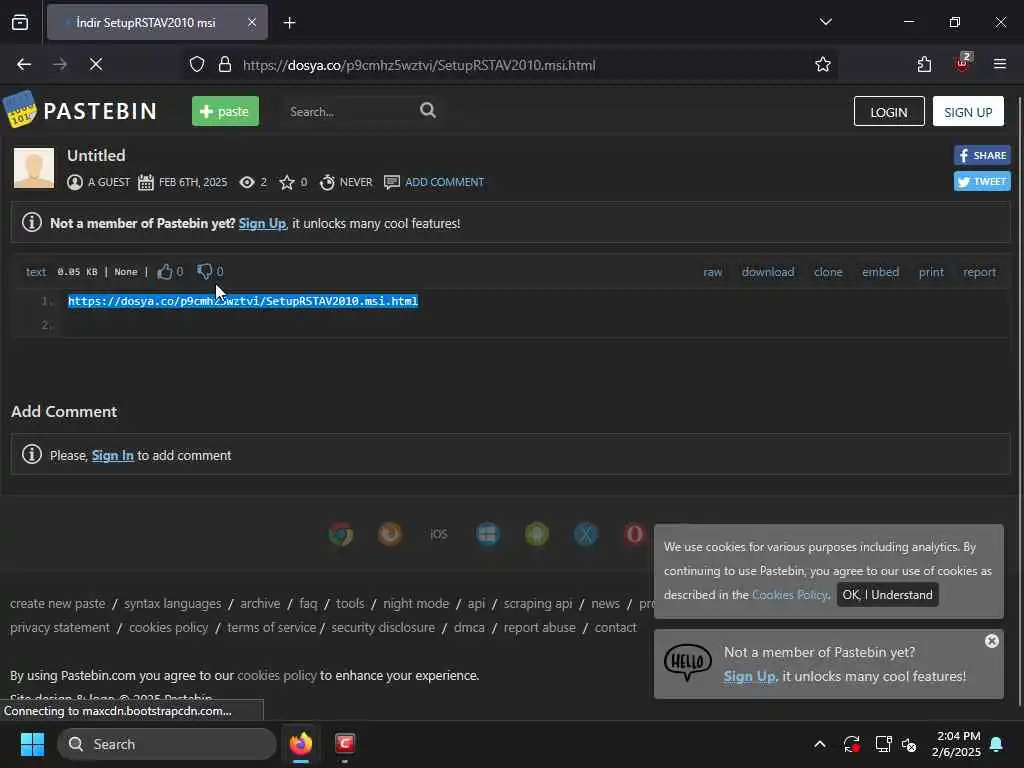Open the iOS app link

[439, 534]
